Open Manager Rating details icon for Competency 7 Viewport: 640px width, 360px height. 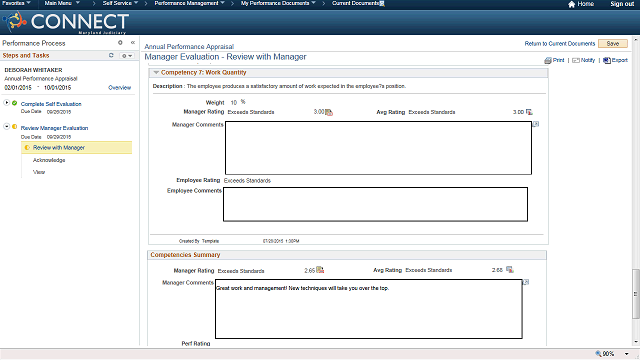(329, 112)
